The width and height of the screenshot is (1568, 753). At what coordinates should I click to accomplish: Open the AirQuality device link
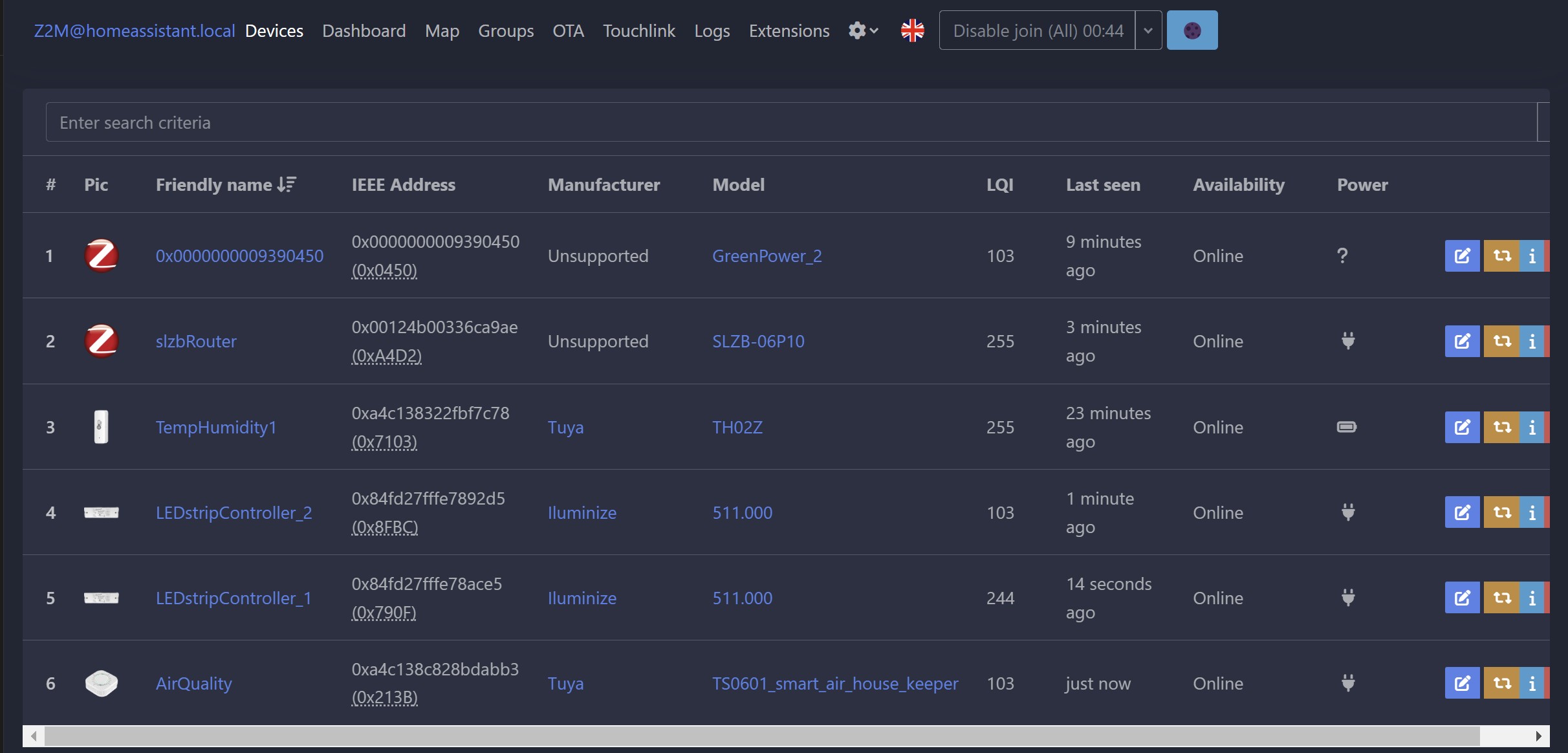pos(193,683)
